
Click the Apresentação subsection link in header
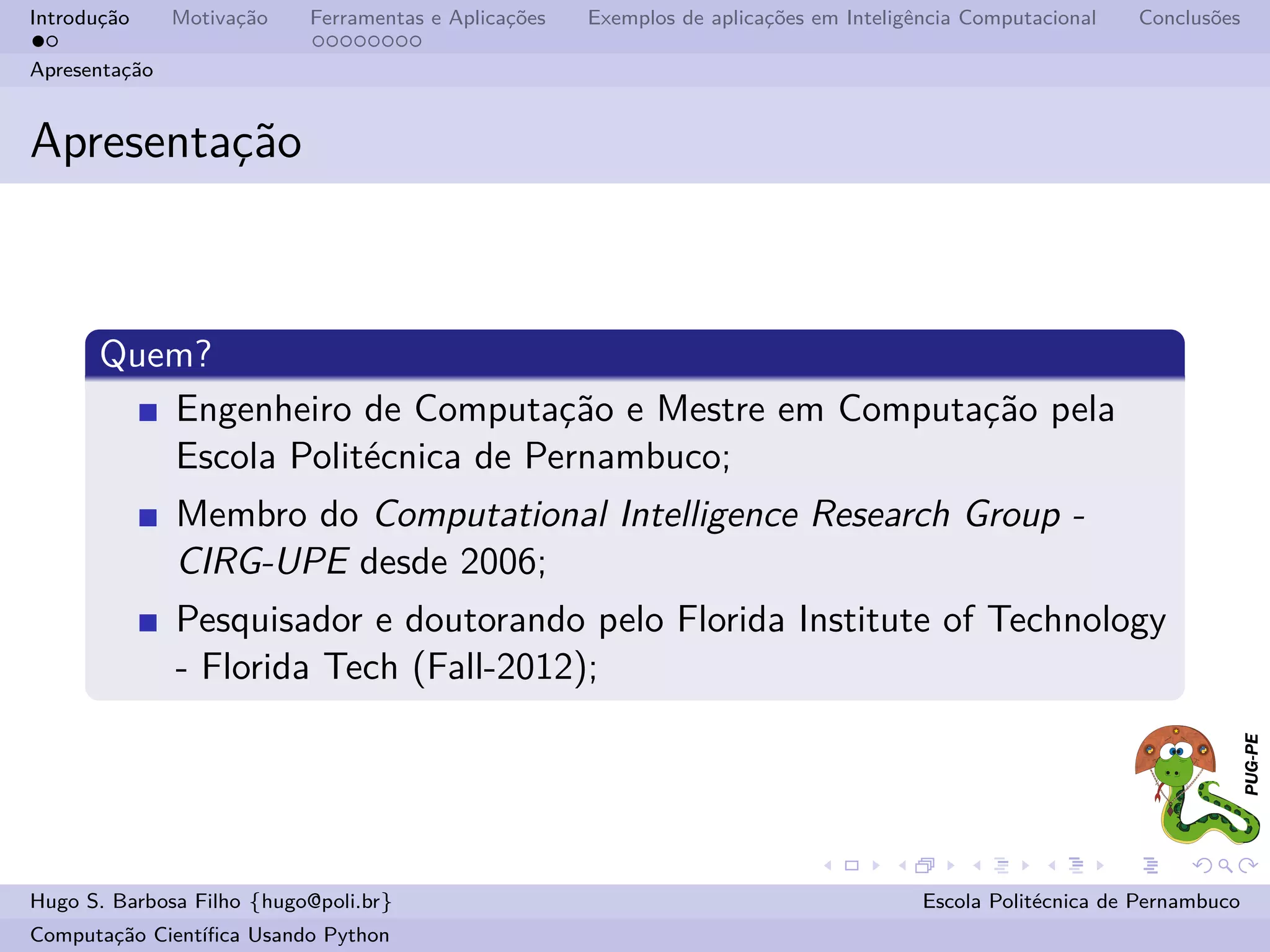[x=92, y=70]
